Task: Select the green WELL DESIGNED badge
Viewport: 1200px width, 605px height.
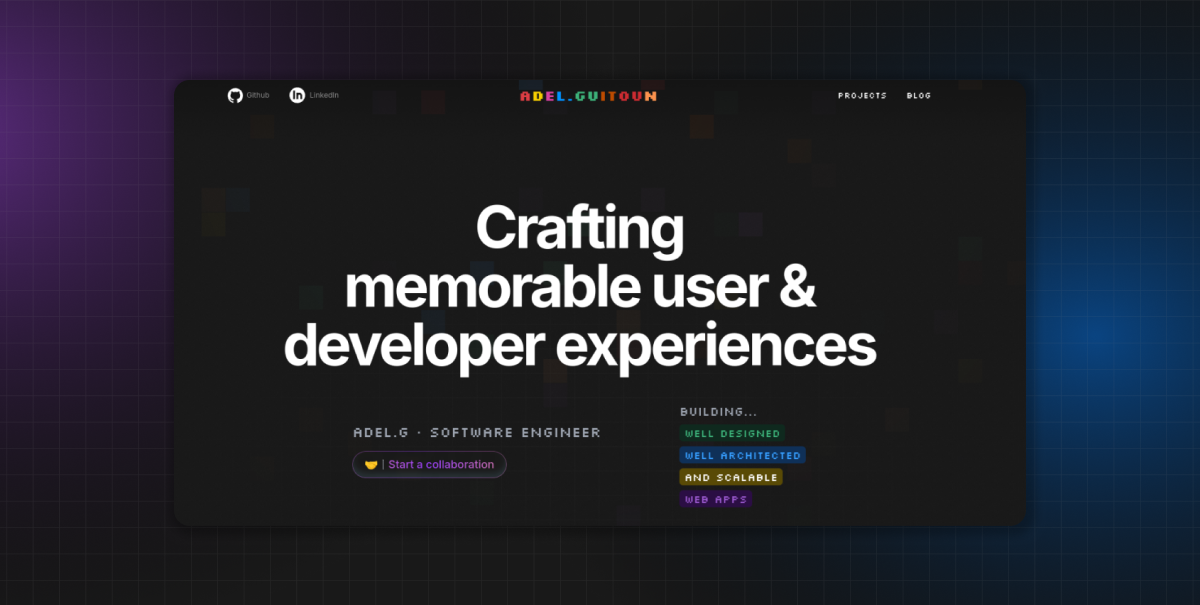Action: 733,433
